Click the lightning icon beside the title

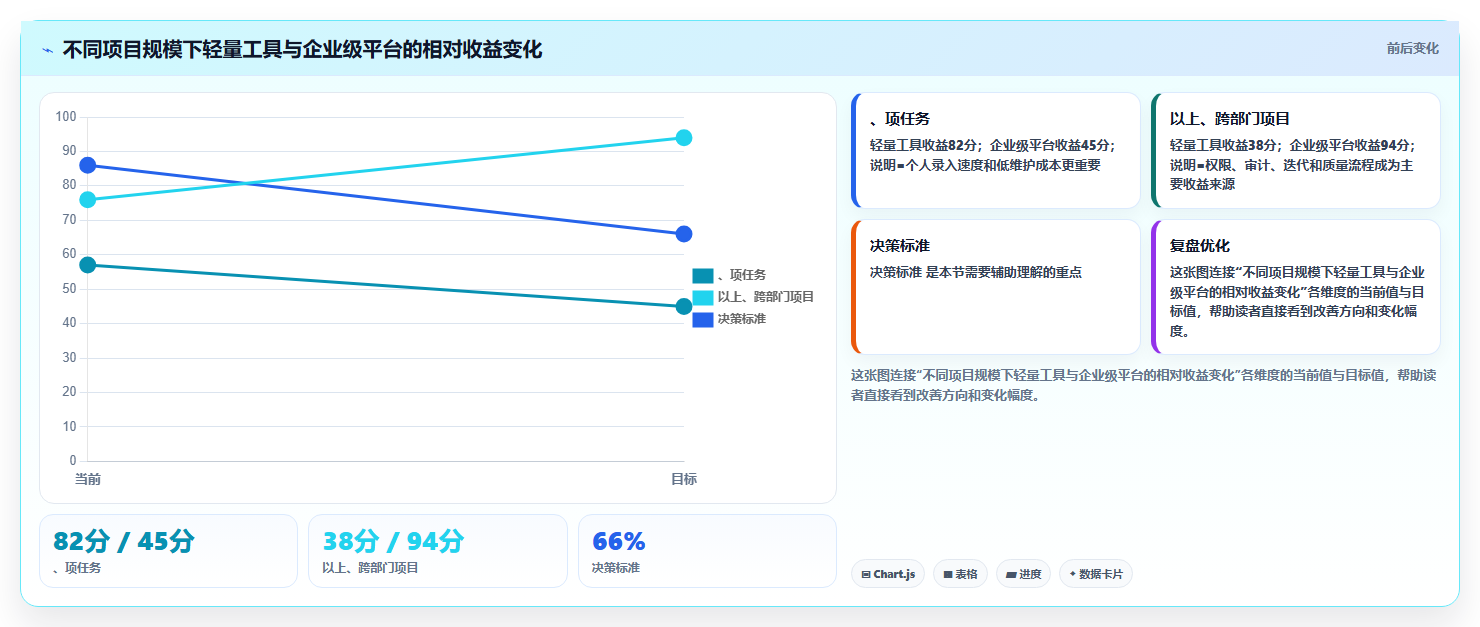[x=47, y=50]
